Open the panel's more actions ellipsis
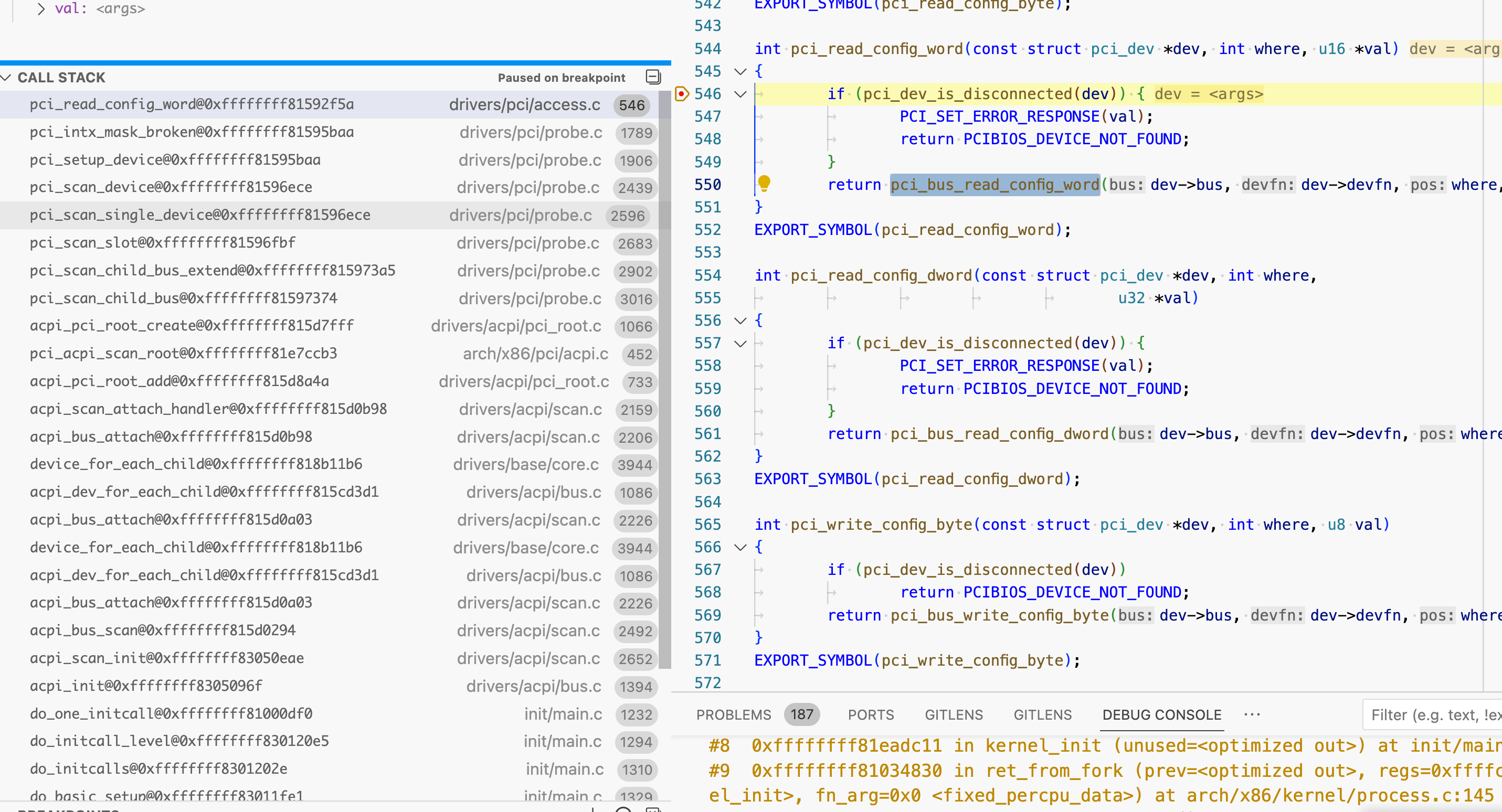 click(1252, 714)
